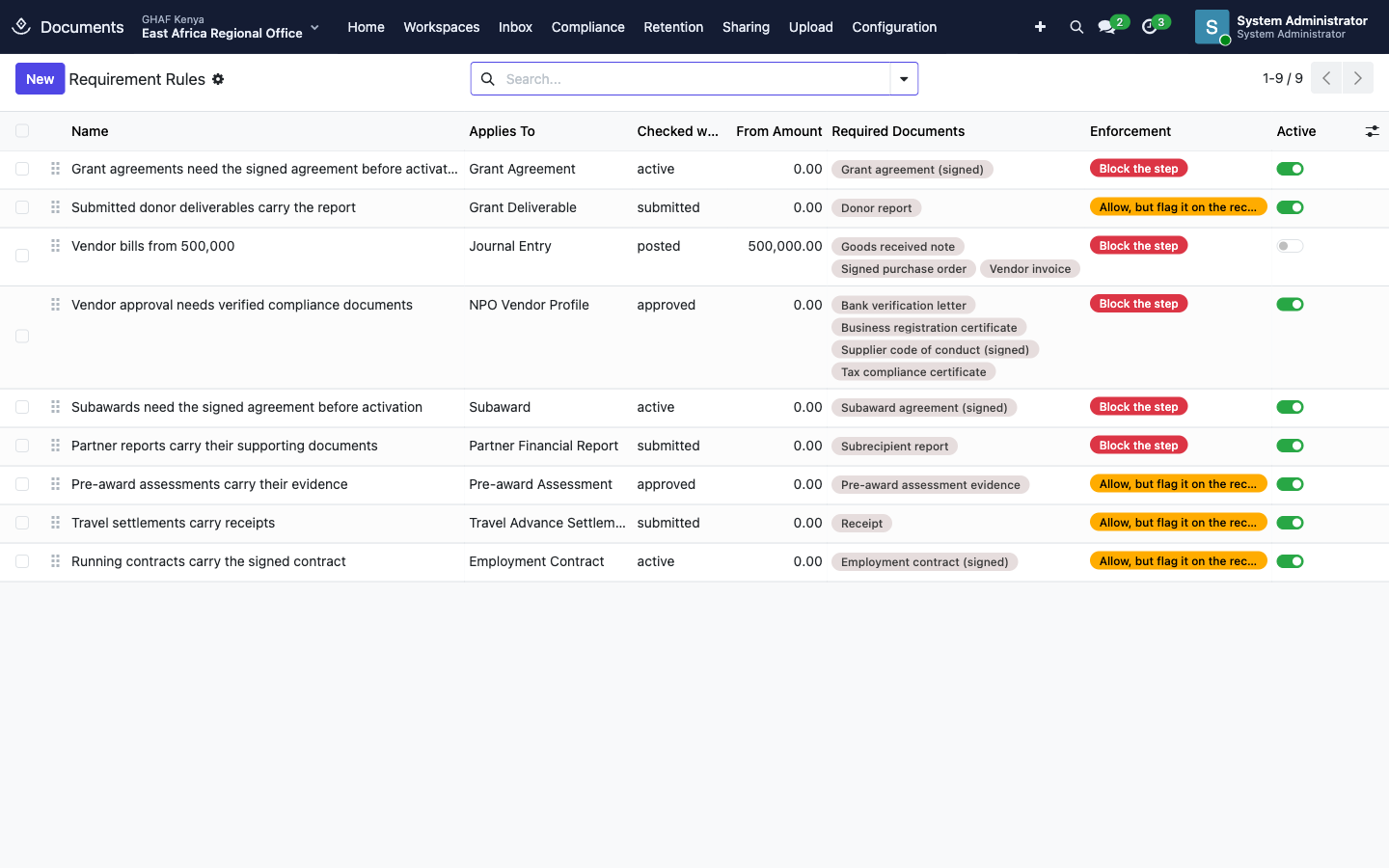This screenshot has width=1389, height=868.
Task: Open the global search magnifier icon
Action: click(x=1076, y=27)
